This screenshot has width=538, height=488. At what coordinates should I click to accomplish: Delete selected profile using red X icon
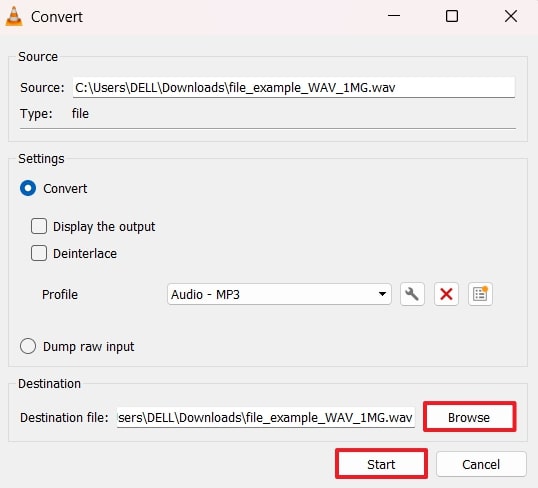446,294
